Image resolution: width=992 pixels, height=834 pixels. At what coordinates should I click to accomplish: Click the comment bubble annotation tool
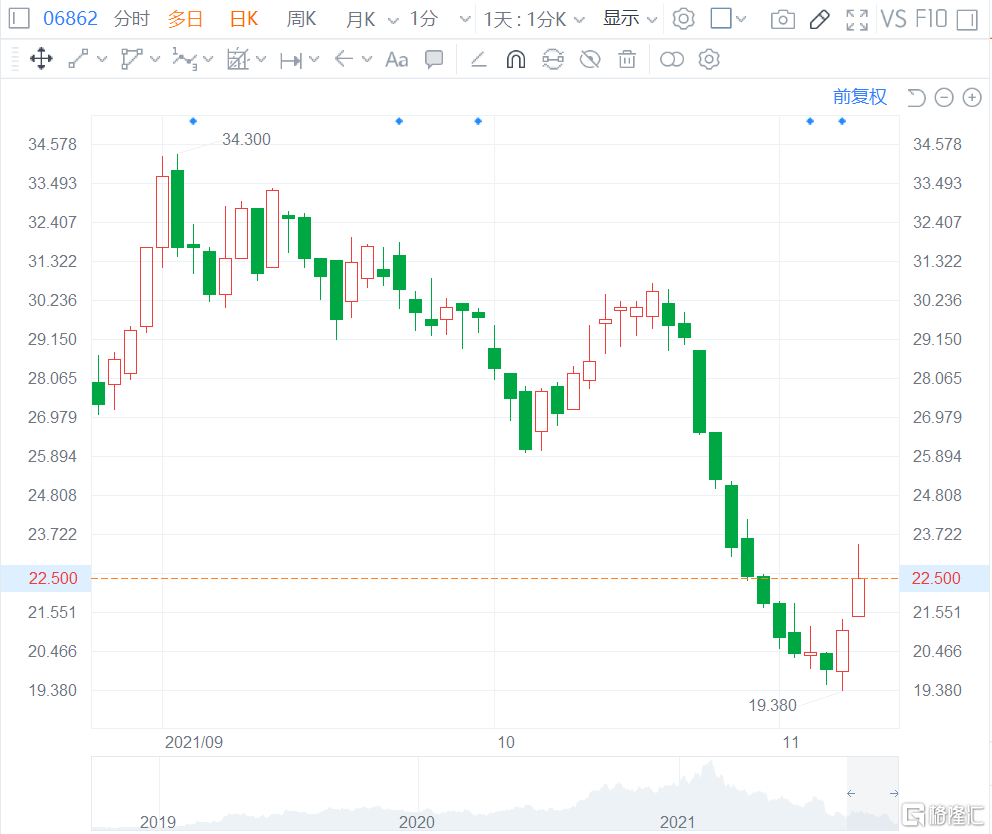pos(434,59)
